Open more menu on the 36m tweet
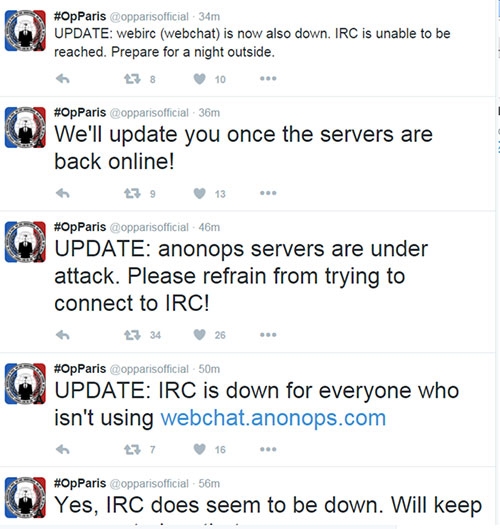Viewport: 500px width, 529px height. click(268, 193)
